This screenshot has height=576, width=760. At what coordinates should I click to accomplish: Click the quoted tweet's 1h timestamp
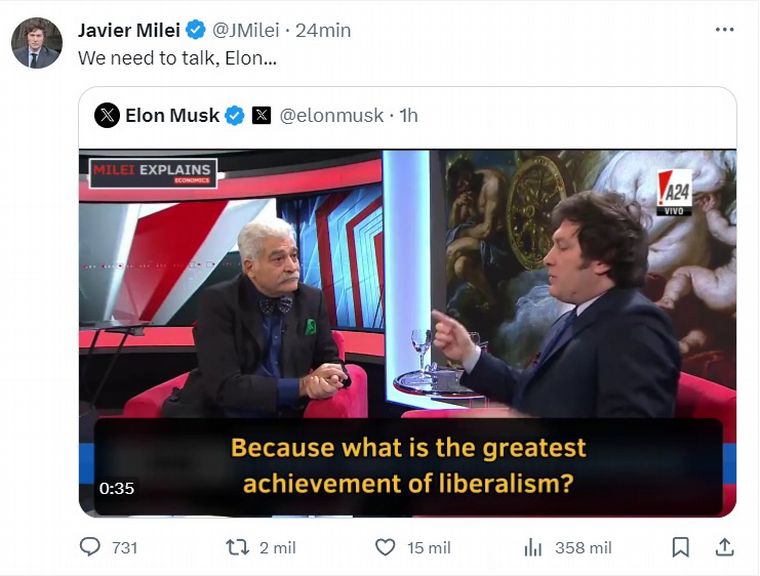click(x=408, y=115)
